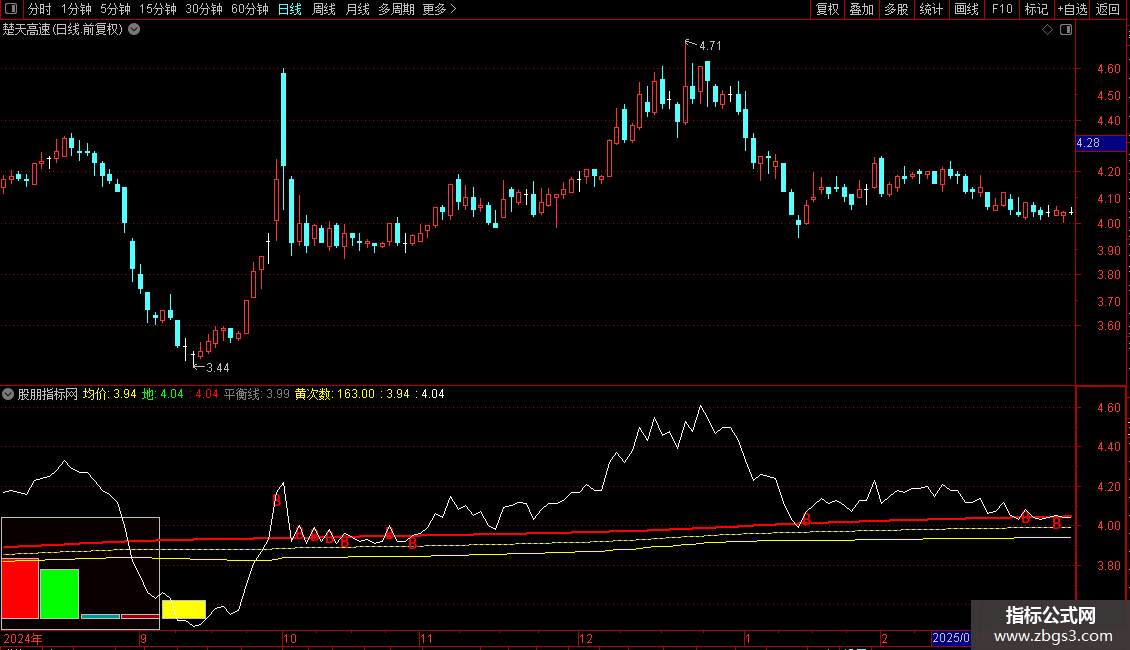Select the 30分钟 period
Screen dimensions: 1130x650
204,9
